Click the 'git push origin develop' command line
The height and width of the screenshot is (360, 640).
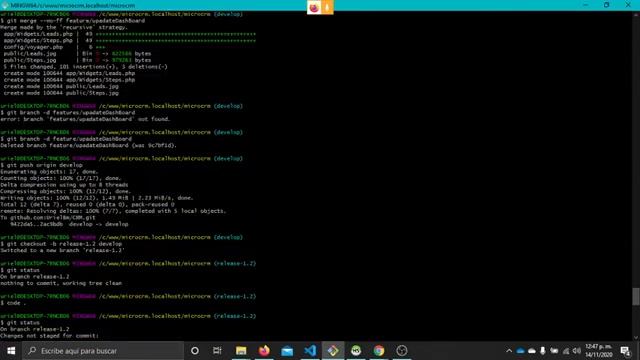tap(42, 165)
